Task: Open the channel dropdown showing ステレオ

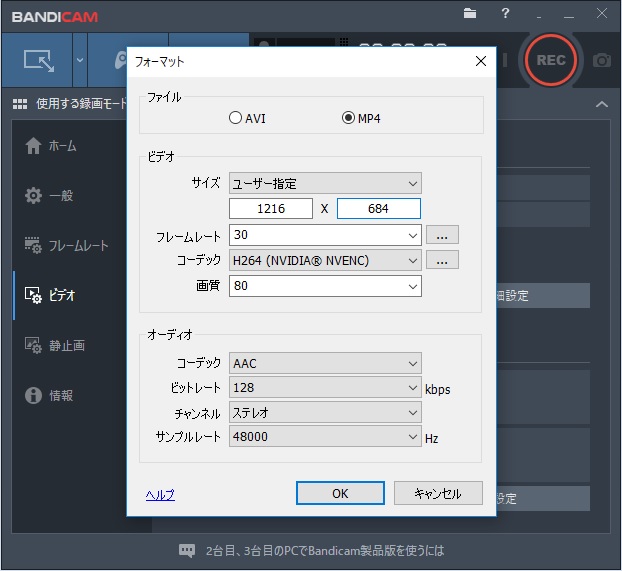Action: [325, 412]
